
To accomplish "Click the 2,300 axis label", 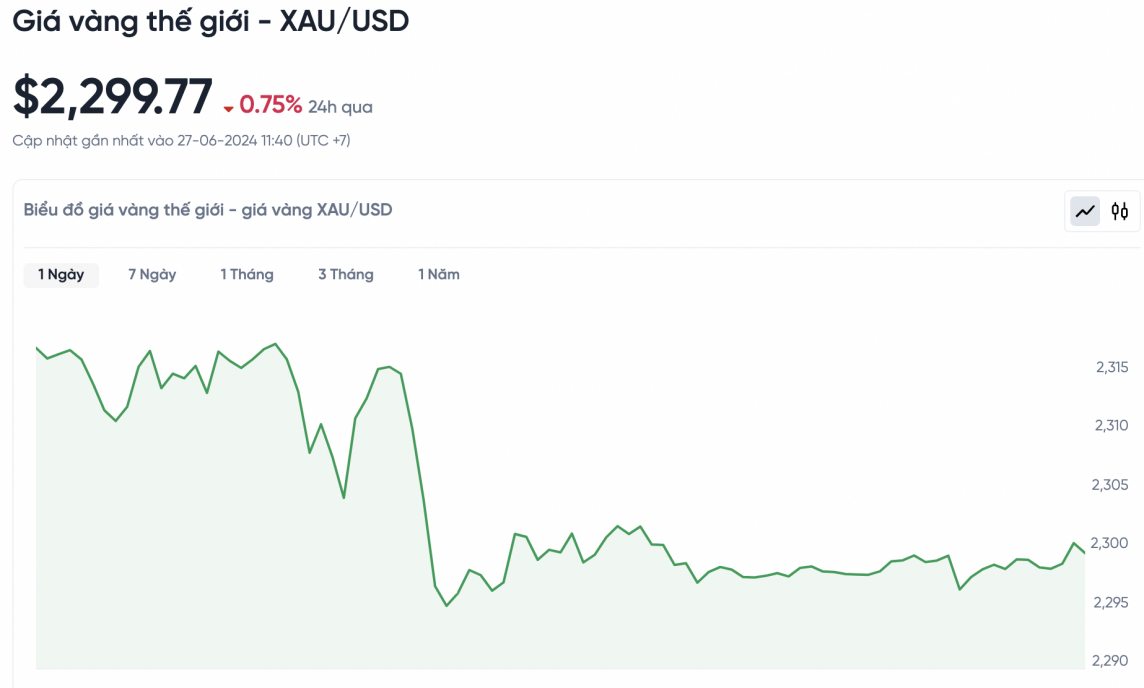I will point(1112,543).
